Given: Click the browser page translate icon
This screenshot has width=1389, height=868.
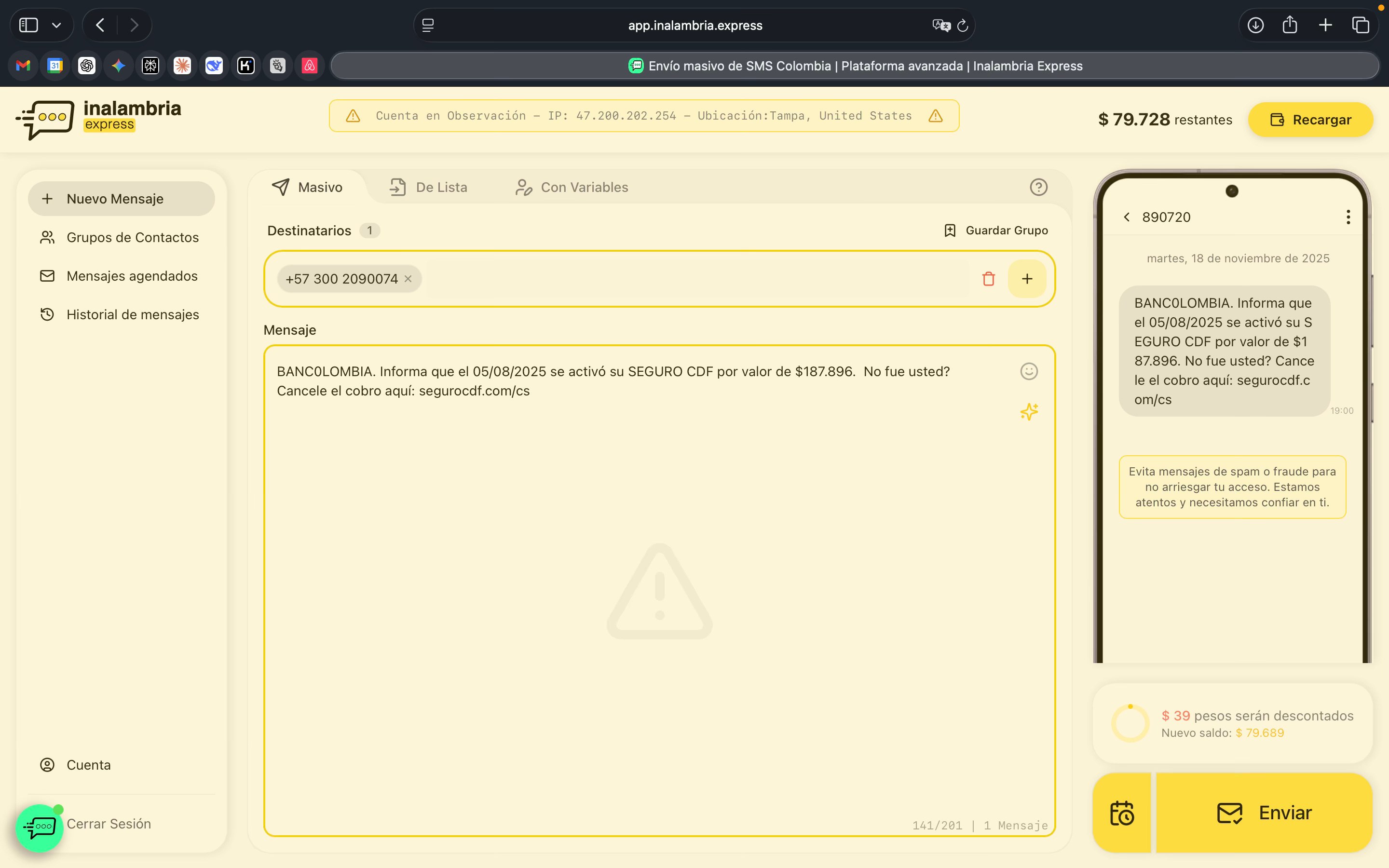Looking at the screenshot, I should pos(941,25).
